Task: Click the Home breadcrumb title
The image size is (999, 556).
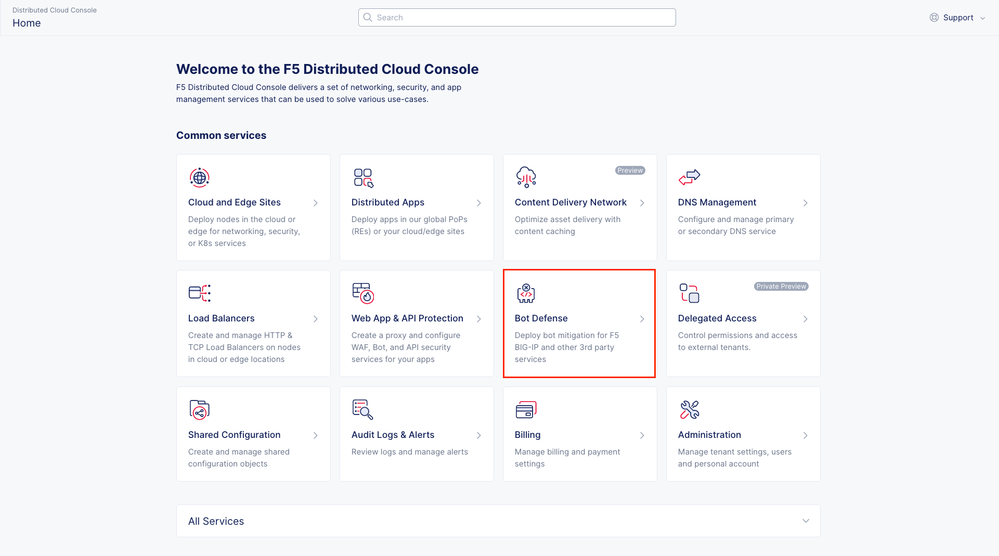Action: point(27,24)
